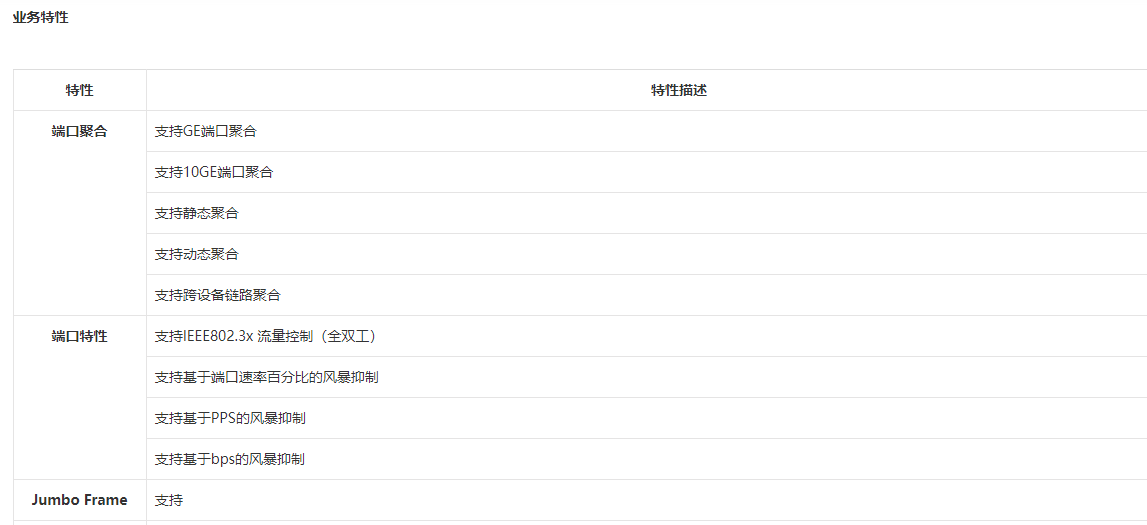Click the IEEE802.3x 流量控制 description
Viewport: 1147px width, 525px height.
[x=265, y=336]
